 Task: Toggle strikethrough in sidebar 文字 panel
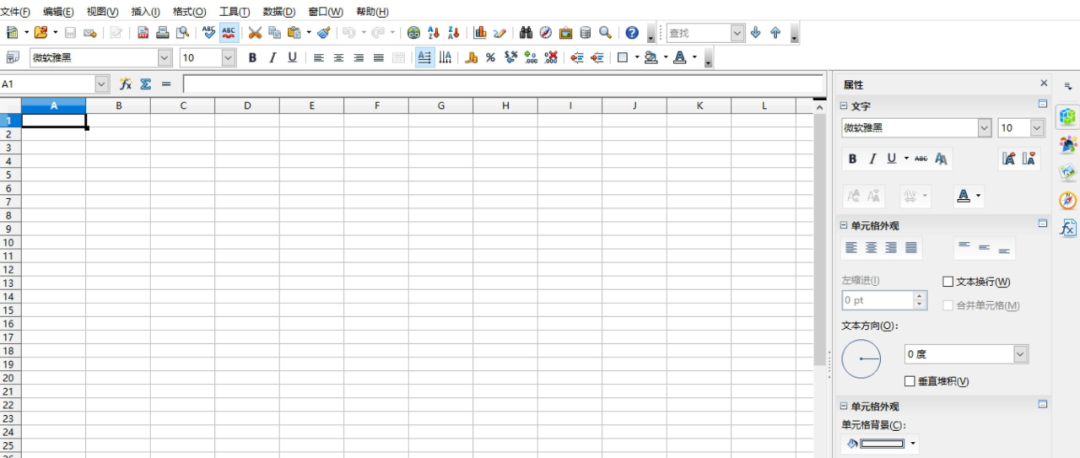point(921,159)
